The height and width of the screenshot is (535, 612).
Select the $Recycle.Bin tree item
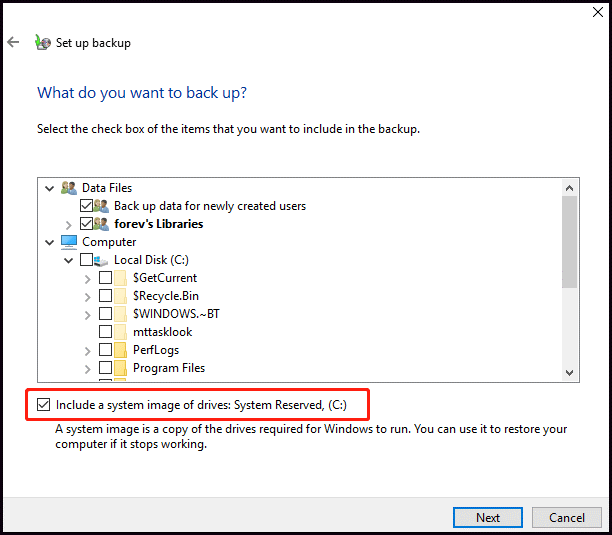click(x=165, y=296)
